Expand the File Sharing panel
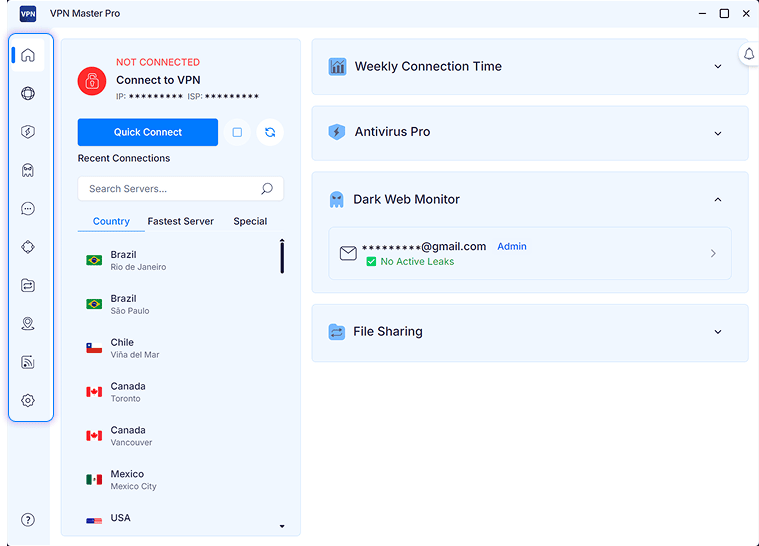Viewport: 759px width, 546px height. (x=718, y=332)
